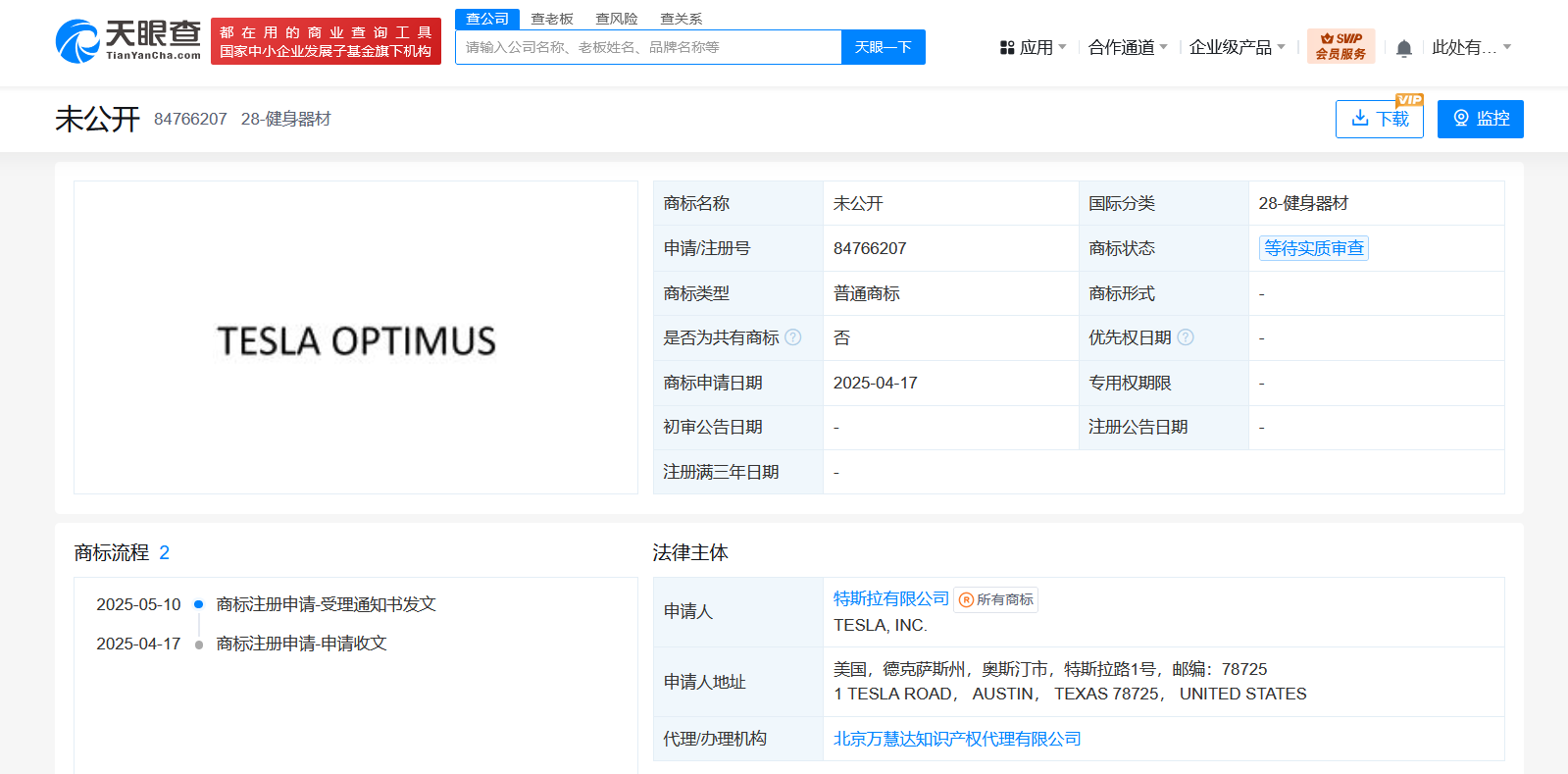Expand the 合作通道 dropdown
Screen dimensions: 1568x774
click(x=1128, y=47)
